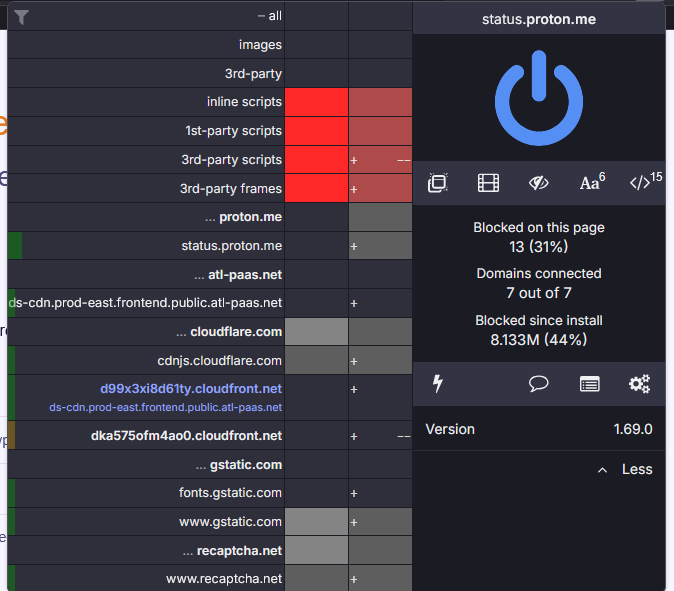Collapse panel with the Less chevron

(x=623, y=469)
